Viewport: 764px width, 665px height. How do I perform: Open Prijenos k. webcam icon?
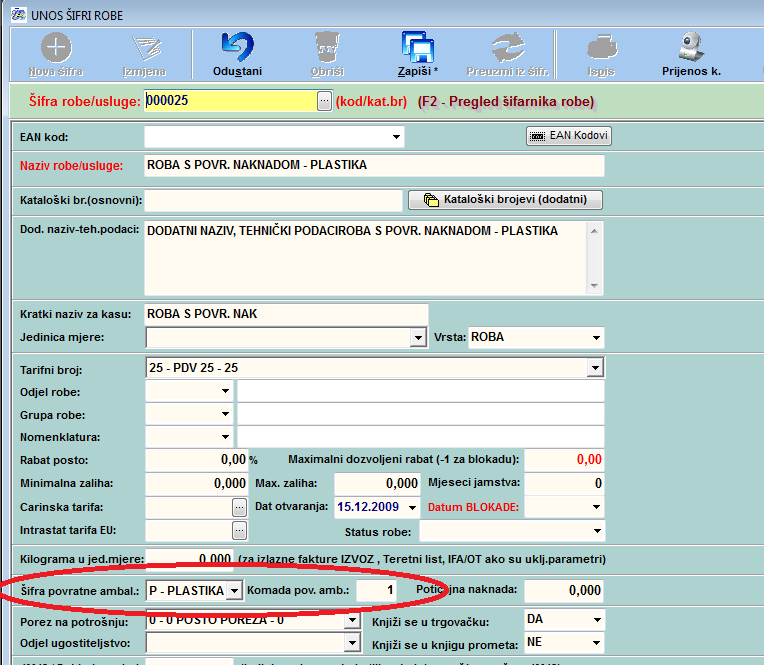coord(691,47)
